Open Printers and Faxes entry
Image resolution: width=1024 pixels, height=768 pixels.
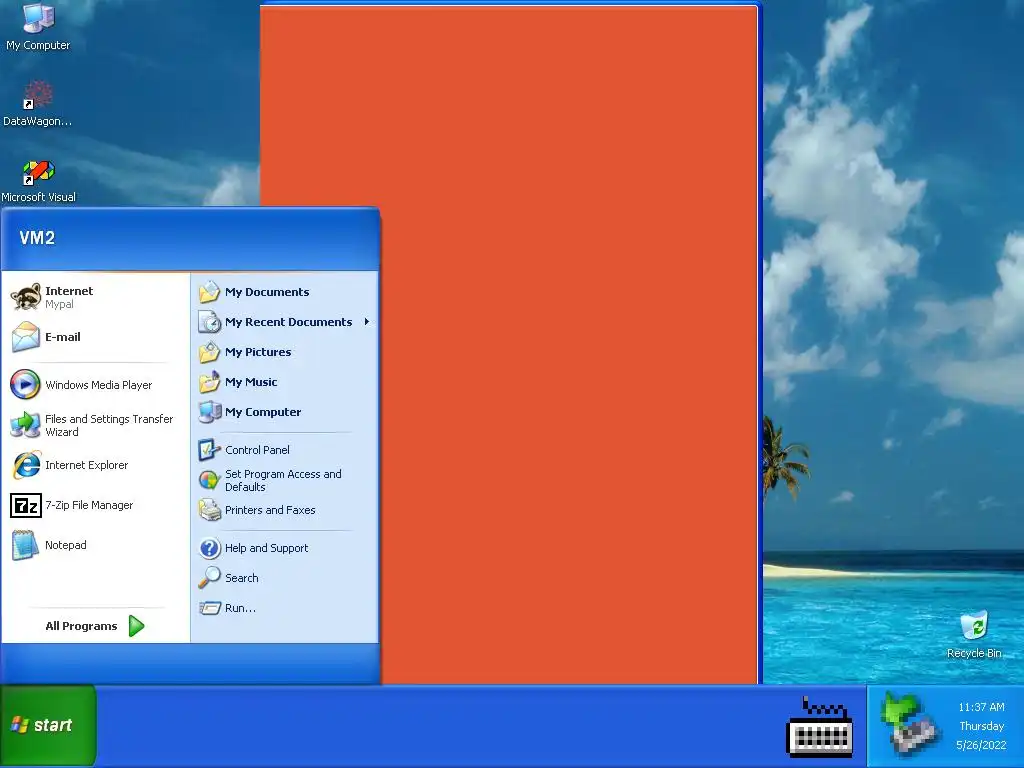click(285, 510)
